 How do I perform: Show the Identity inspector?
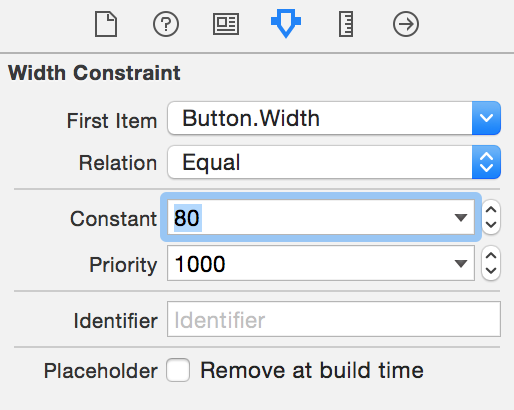click(x=226, y=24)
